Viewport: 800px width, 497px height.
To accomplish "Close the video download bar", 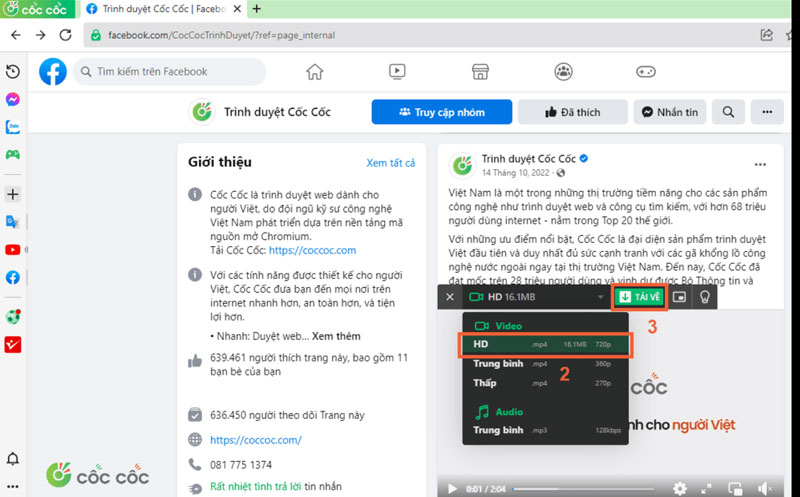I will [449, 297].
